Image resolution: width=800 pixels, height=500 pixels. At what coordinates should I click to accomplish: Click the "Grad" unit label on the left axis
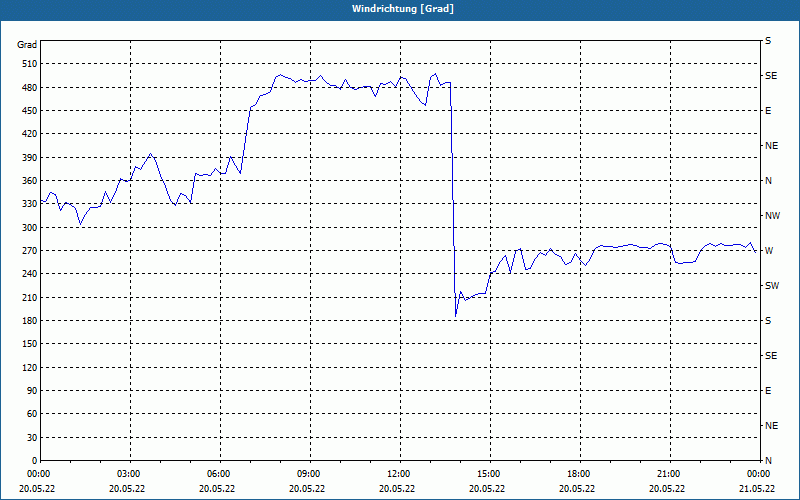[x=27, y=45]
